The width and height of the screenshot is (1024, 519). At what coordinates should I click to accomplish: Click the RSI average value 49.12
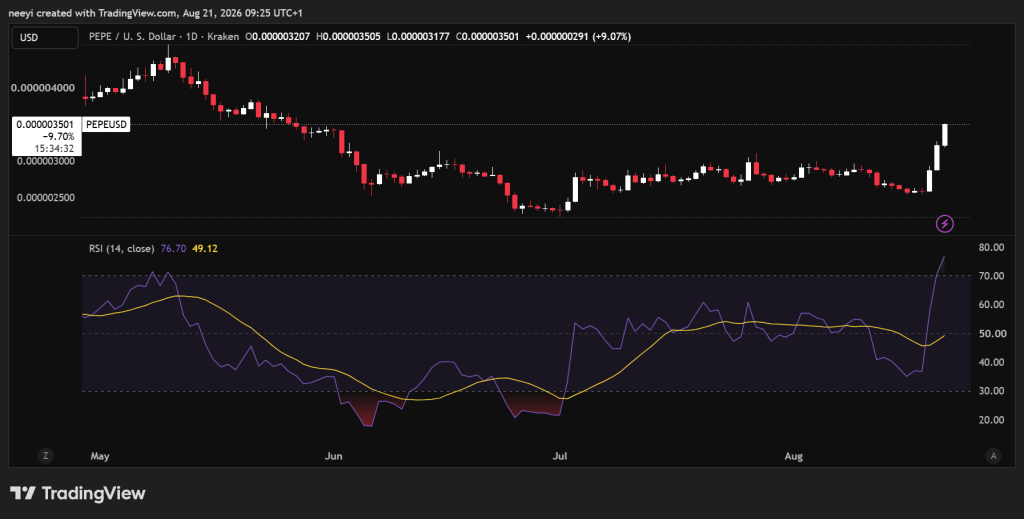204,248
